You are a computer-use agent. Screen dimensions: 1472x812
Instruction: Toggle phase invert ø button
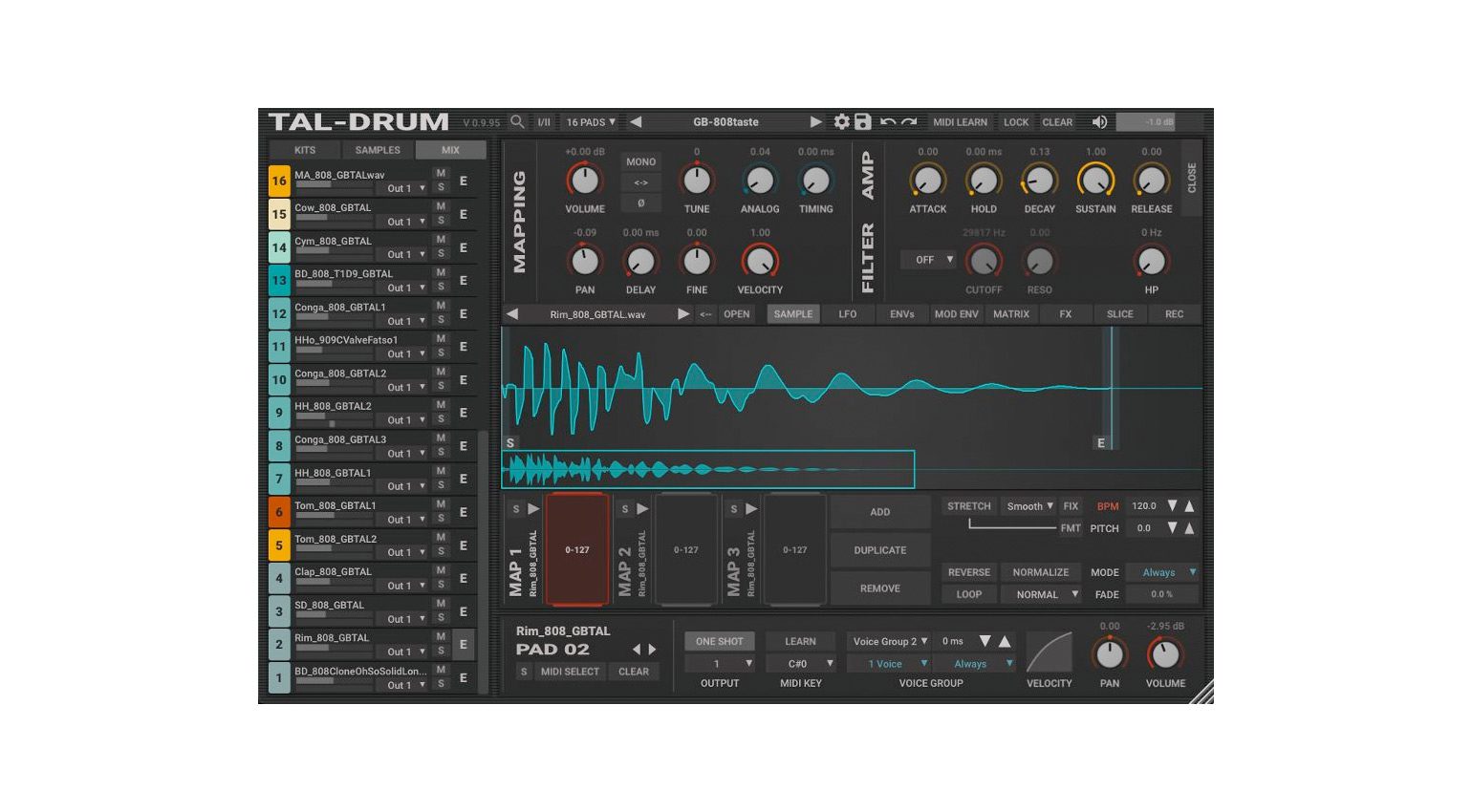640,203
